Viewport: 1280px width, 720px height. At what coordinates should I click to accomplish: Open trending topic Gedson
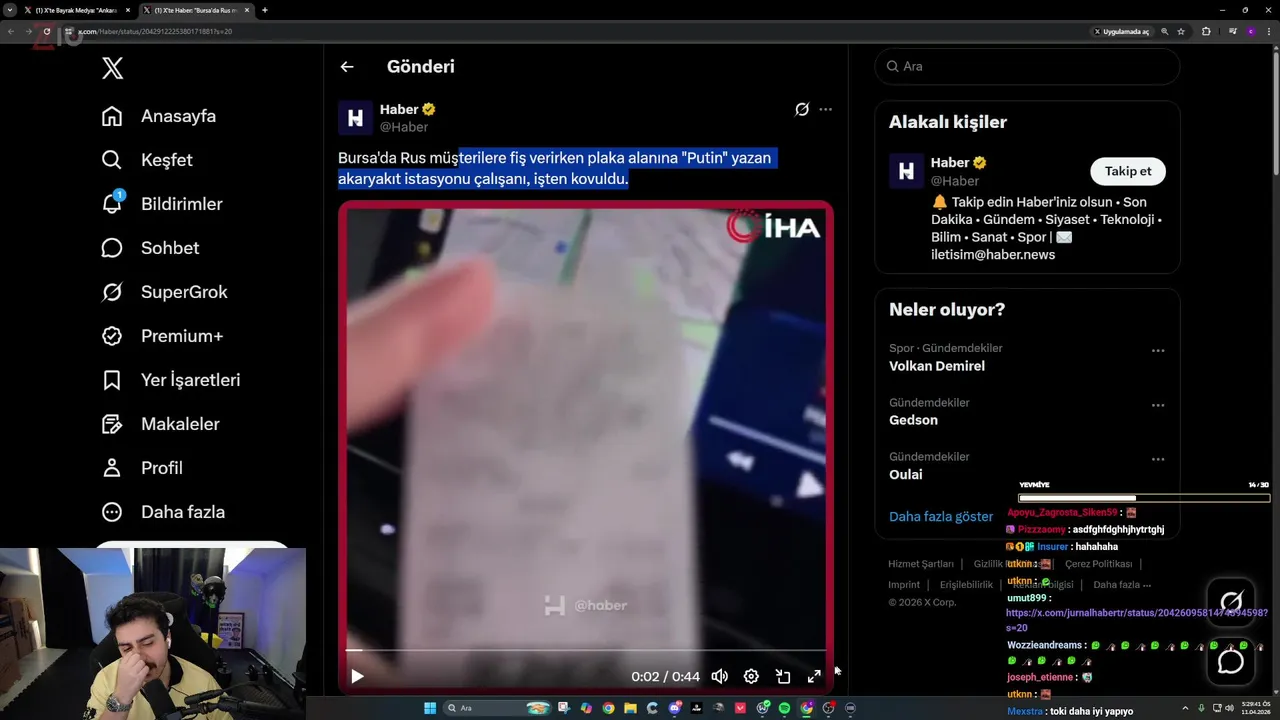pyautogui.click(x=913, y=420)
